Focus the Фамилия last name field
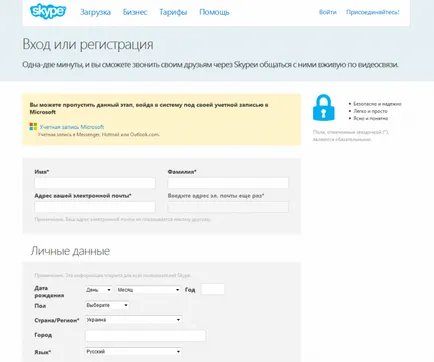Image resolution: width=434 pixels, height=362 pixels. tap(228, 183)
